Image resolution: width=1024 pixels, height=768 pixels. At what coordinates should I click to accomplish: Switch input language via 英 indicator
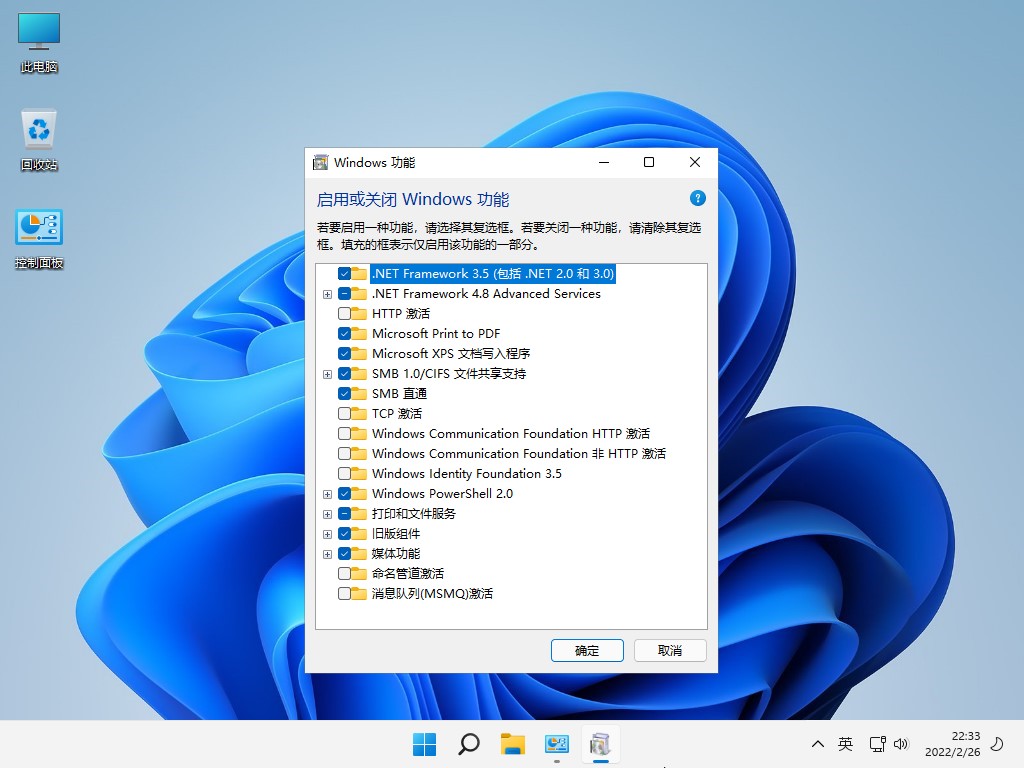846,744
